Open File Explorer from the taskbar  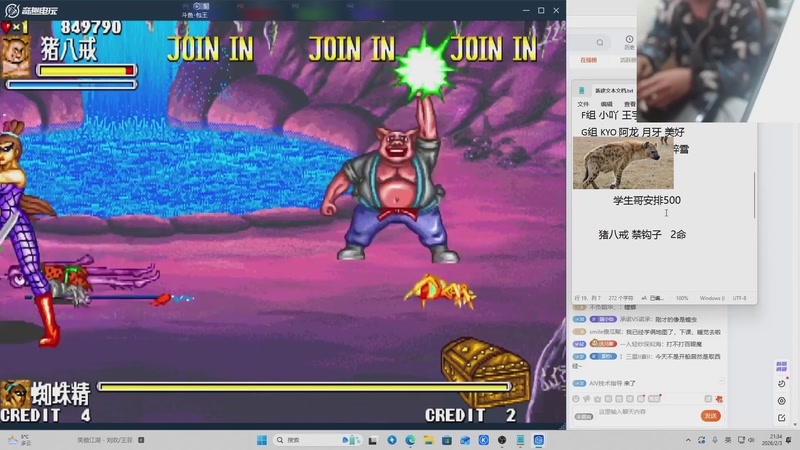[429, 440]
